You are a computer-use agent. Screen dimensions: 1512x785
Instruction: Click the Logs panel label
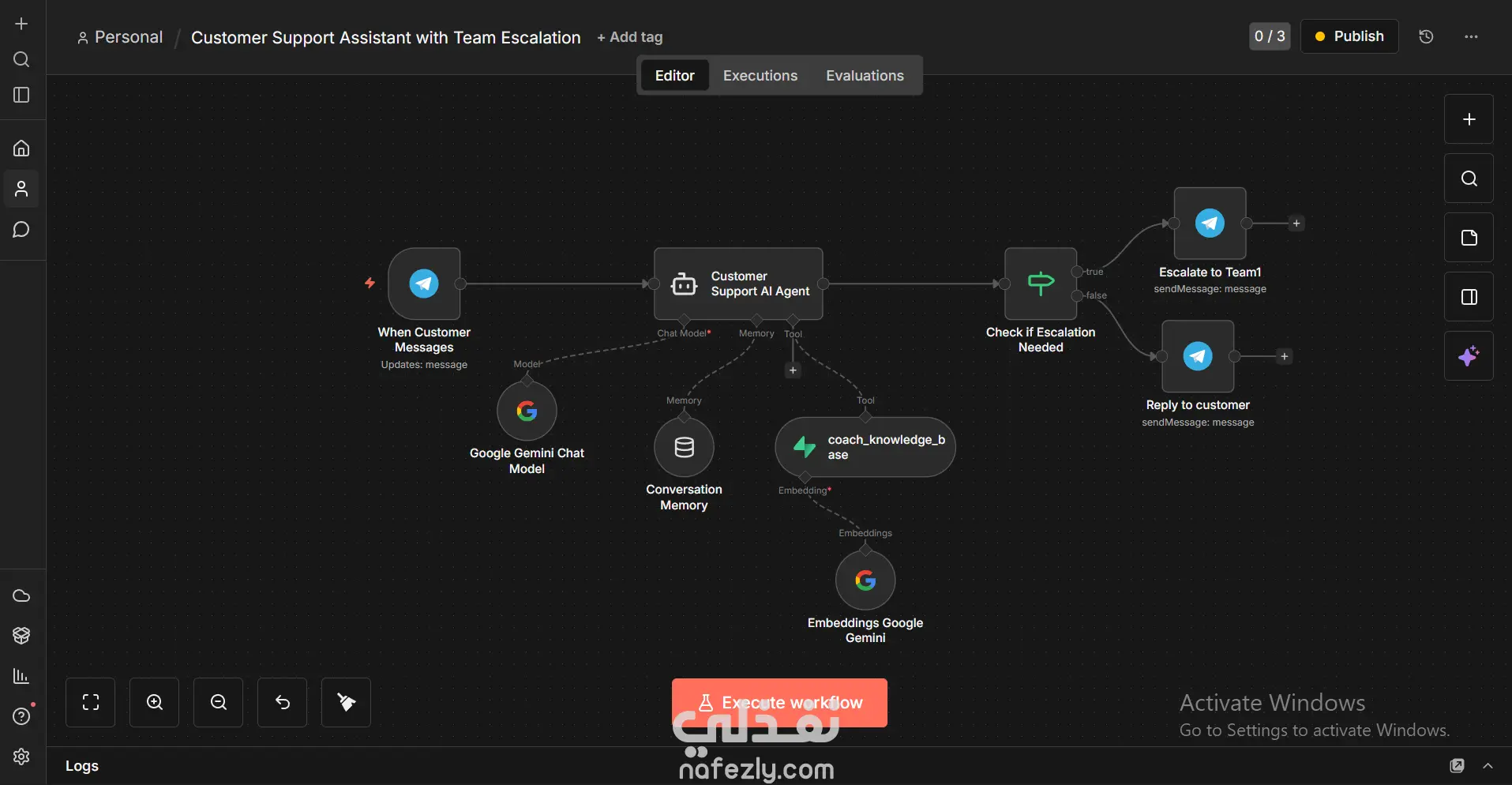coord(82,766)
